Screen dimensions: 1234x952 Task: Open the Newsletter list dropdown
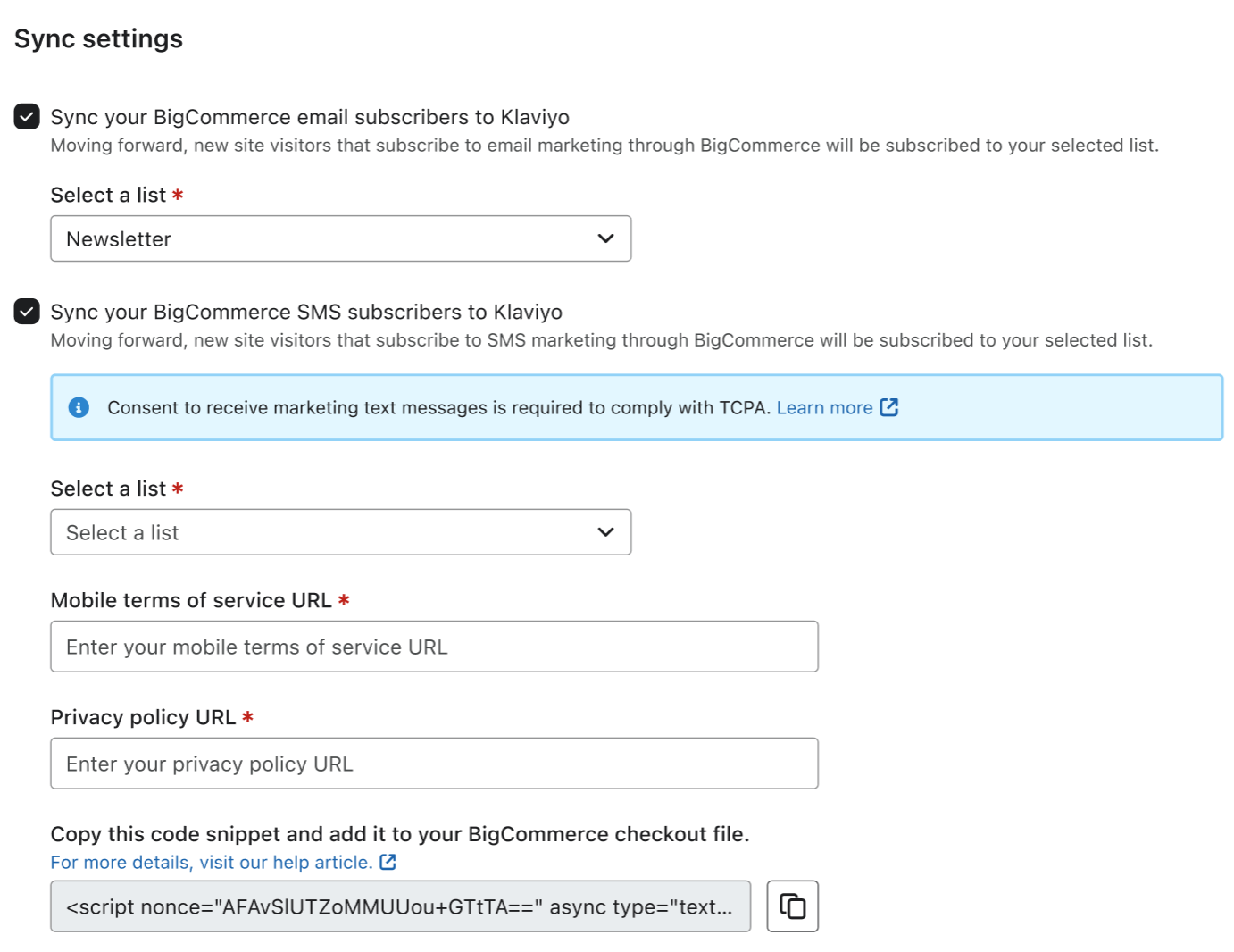[x=339, y=238]
